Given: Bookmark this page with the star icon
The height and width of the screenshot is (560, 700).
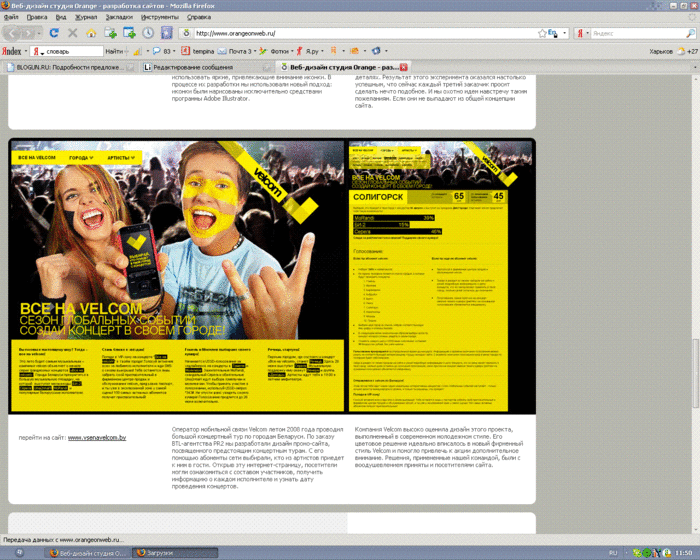Looking at the screenshot, I should [x=542, y=33].
